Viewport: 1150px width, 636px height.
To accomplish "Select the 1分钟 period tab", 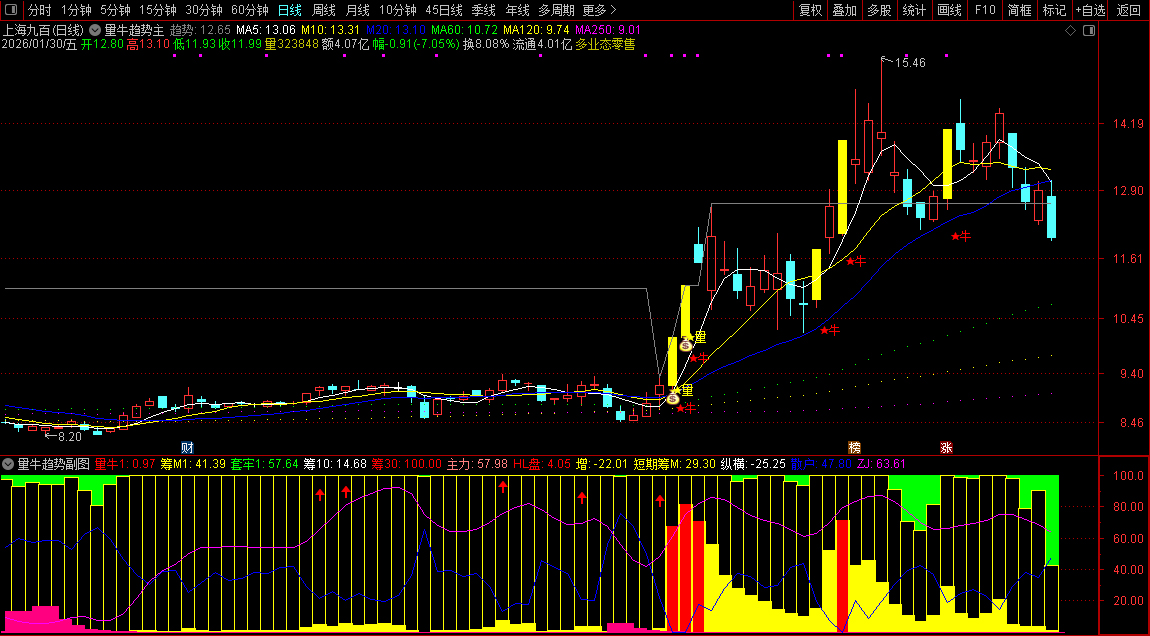I will point(76,10).
